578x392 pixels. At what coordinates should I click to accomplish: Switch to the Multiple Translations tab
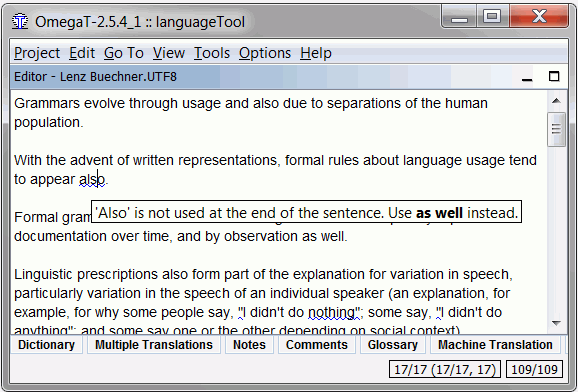click(x=154, y=345)
